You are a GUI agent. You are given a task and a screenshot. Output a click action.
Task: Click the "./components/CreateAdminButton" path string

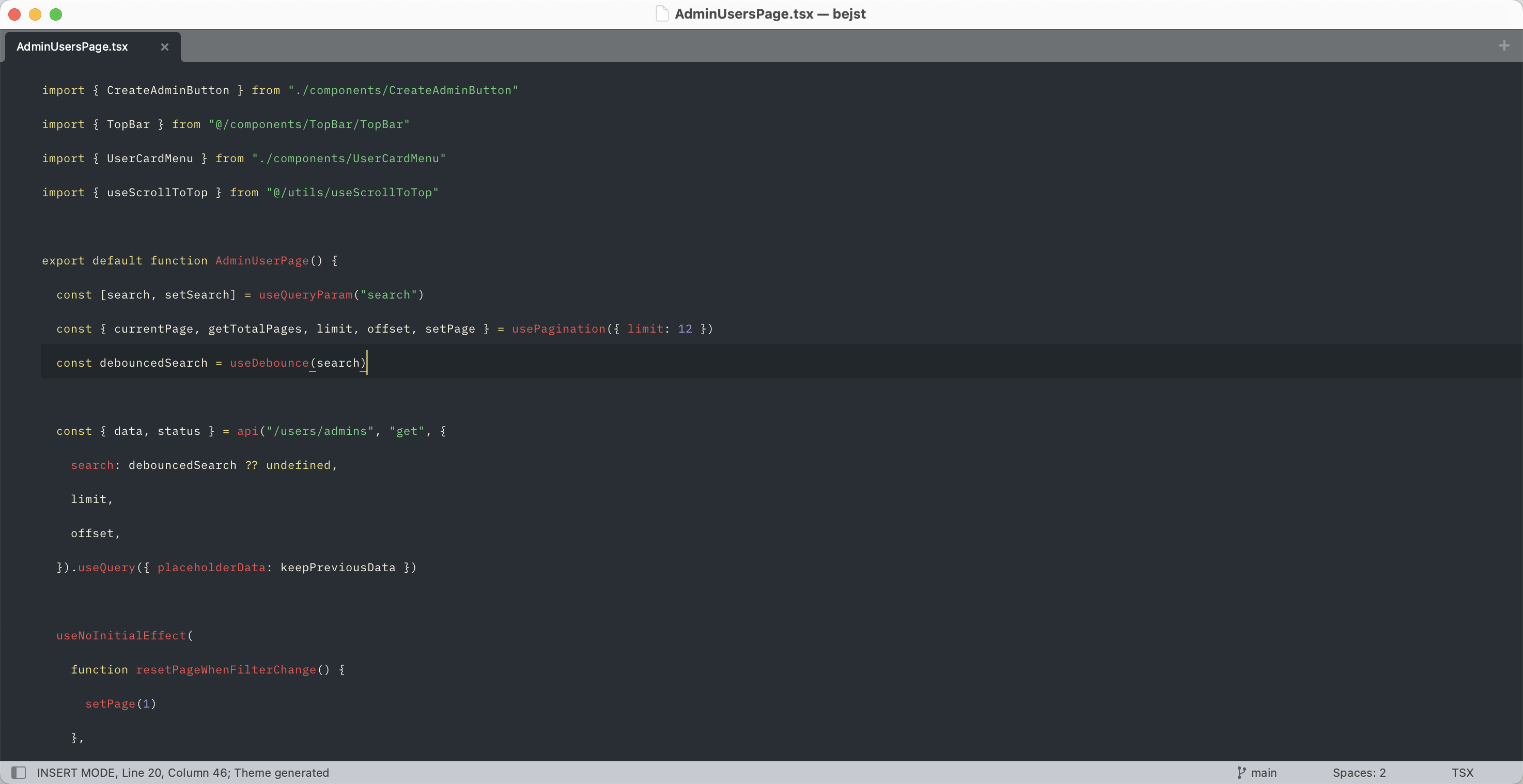402,90
